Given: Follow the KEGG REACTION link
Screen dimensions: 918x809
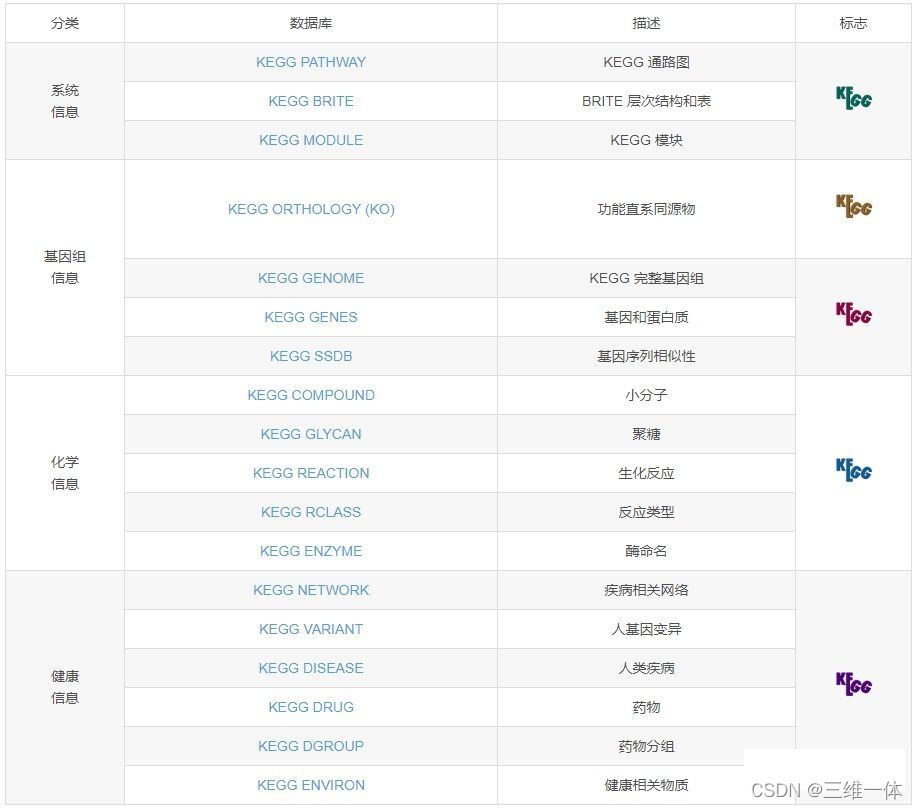Looking at the screenshot, I should click(311, 473).
